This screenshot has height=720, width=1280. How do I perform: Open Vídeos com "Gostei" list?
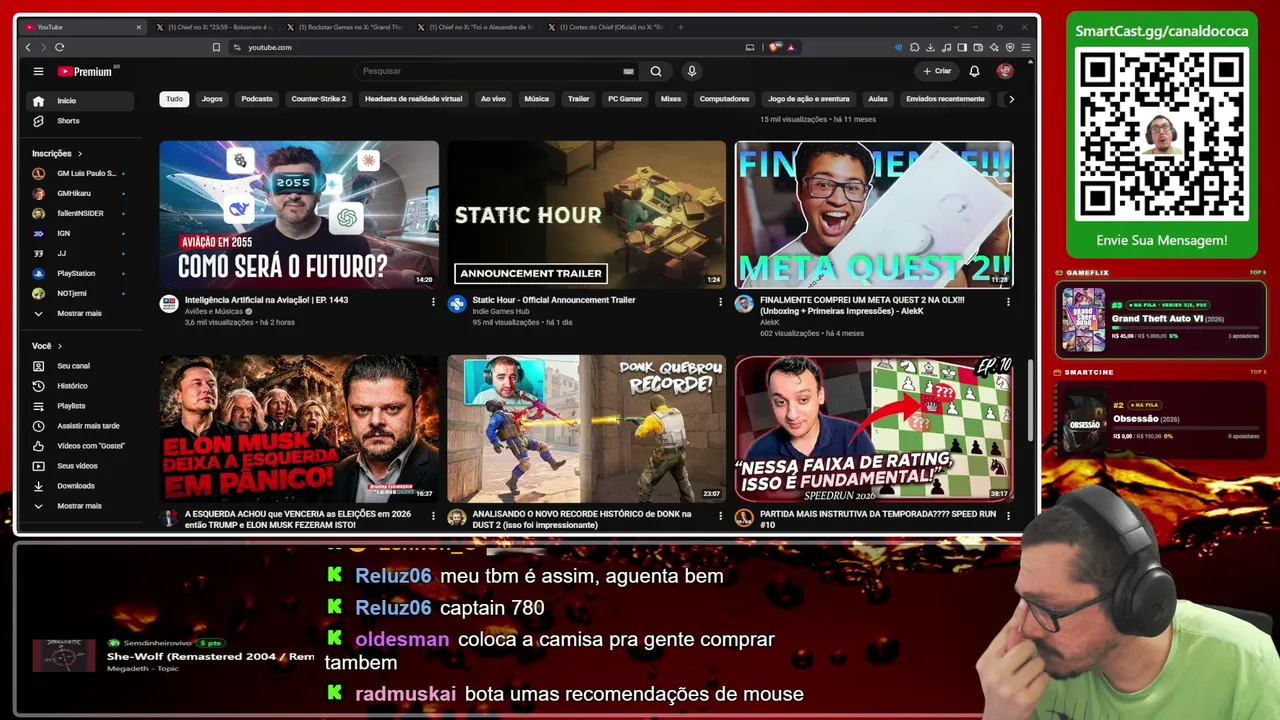point(80,446)
